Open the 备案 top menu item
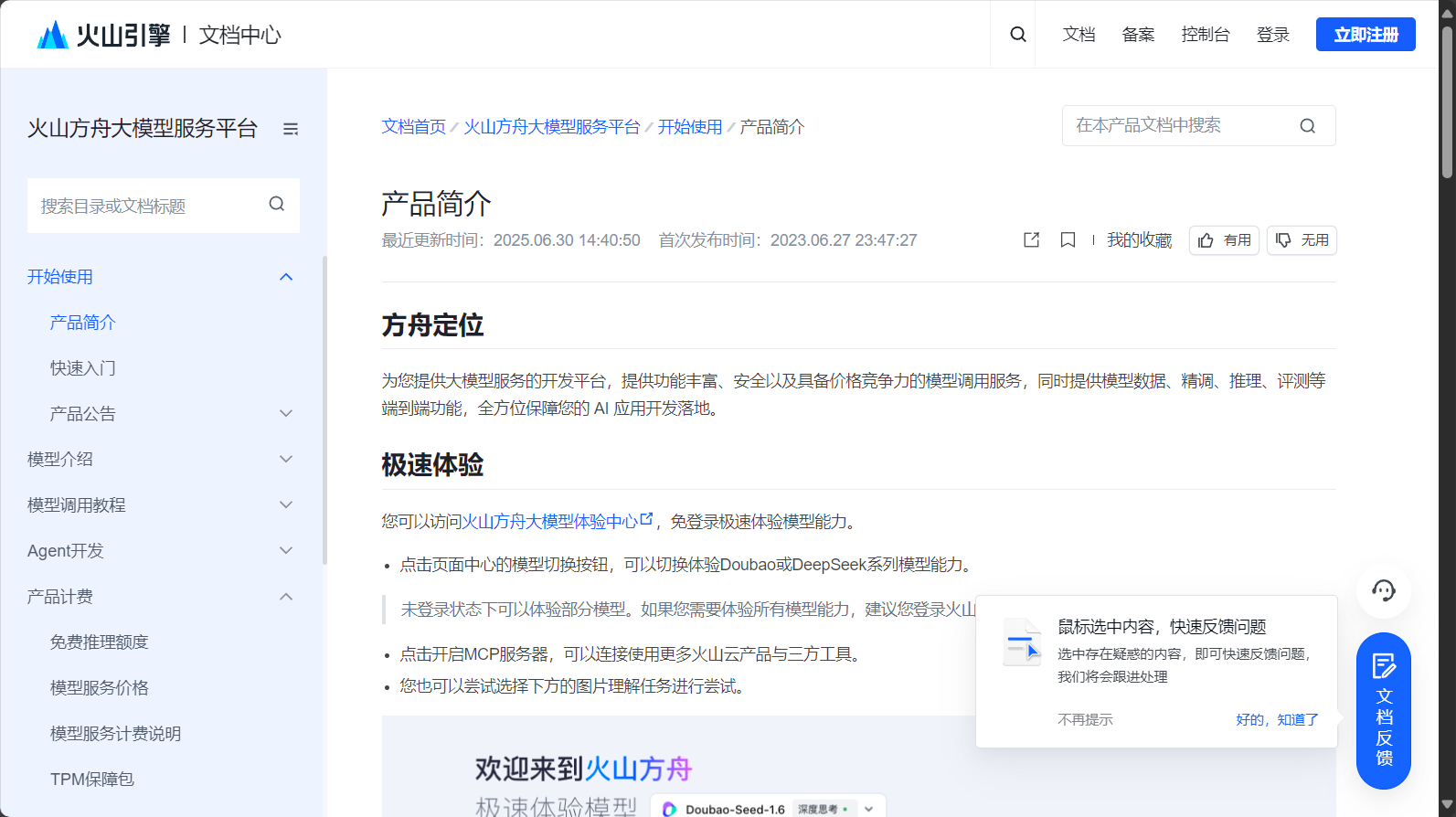The image size is (1456, 817). point(1138,35)
